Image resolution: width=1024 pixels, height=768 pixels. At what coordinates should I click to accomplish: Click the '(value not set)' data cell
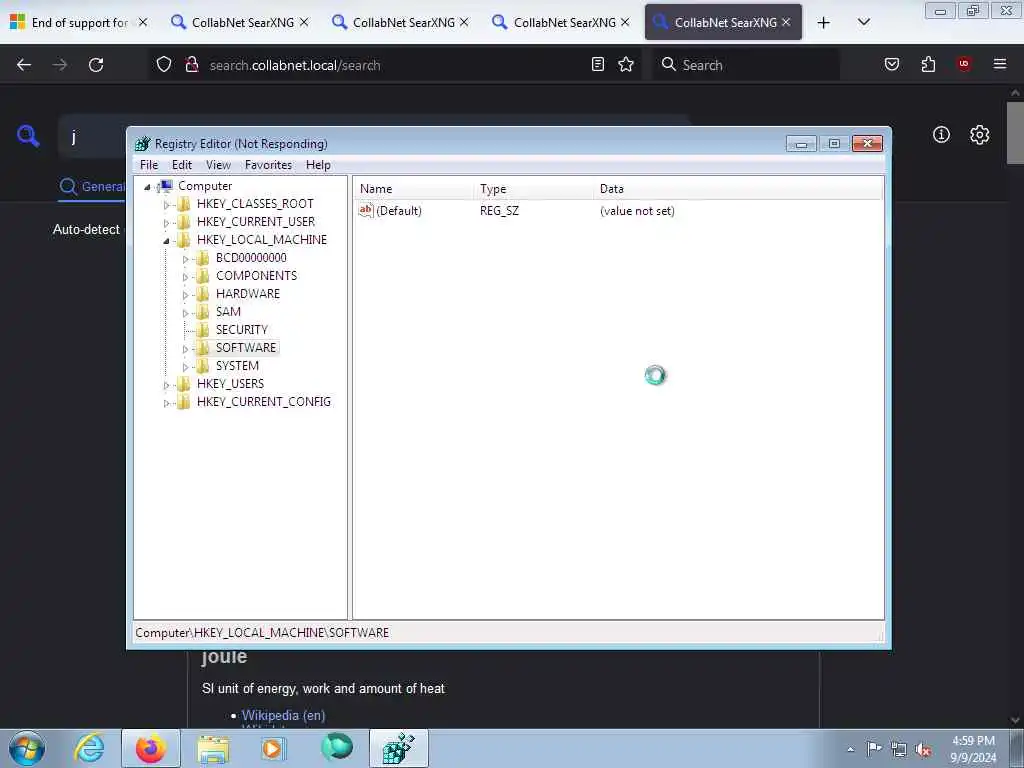pyautogui.click(x=637, y=211)
